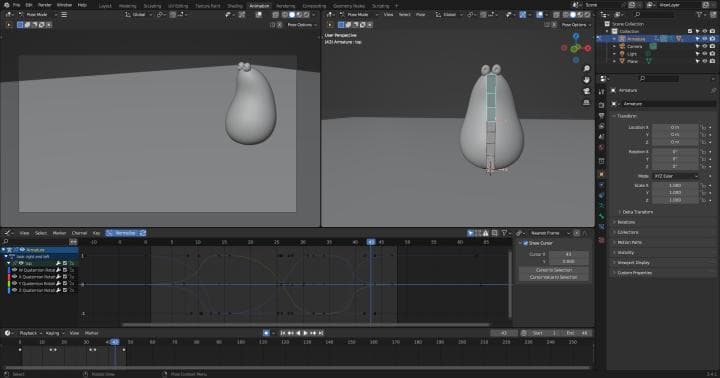Image resolution: width=720 pixels, height=378 pixels.
Task: Jump to next keyframe in timeline
Action: pyautogui.click(x=313, y=333)
